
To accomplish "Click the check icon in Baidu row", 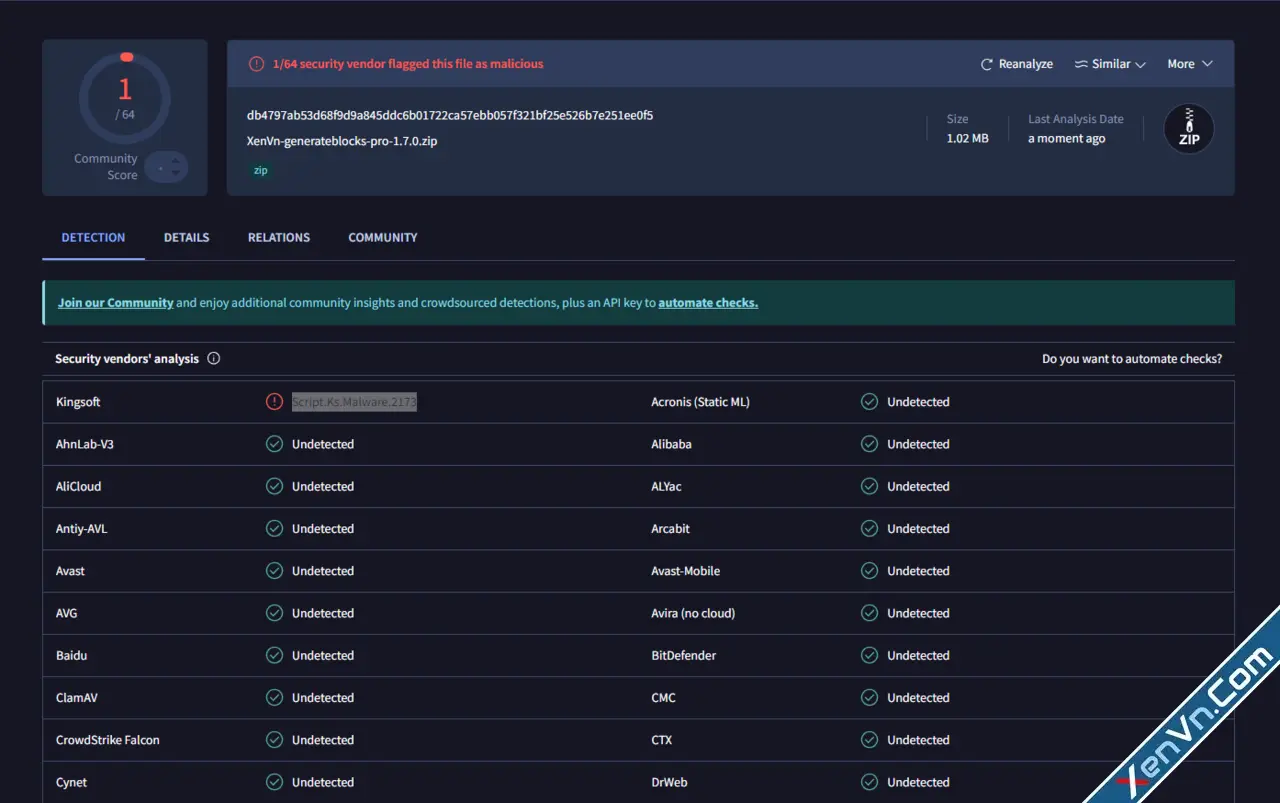I will [274, 655].
